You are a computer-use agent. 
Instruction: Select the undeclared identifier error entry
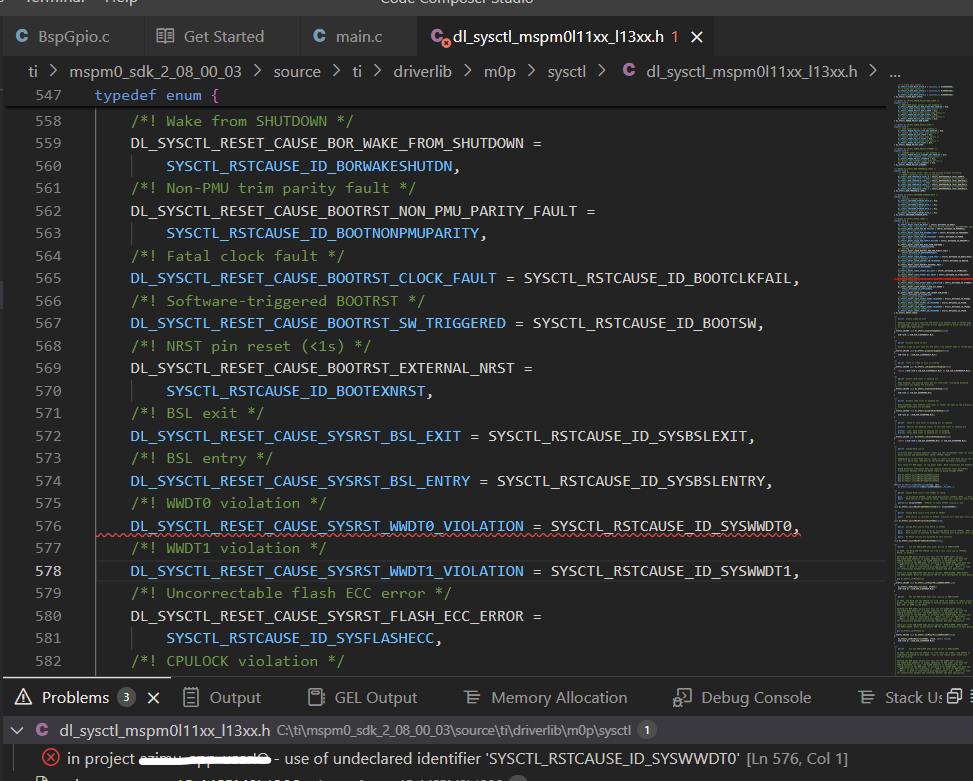[486, 759]
